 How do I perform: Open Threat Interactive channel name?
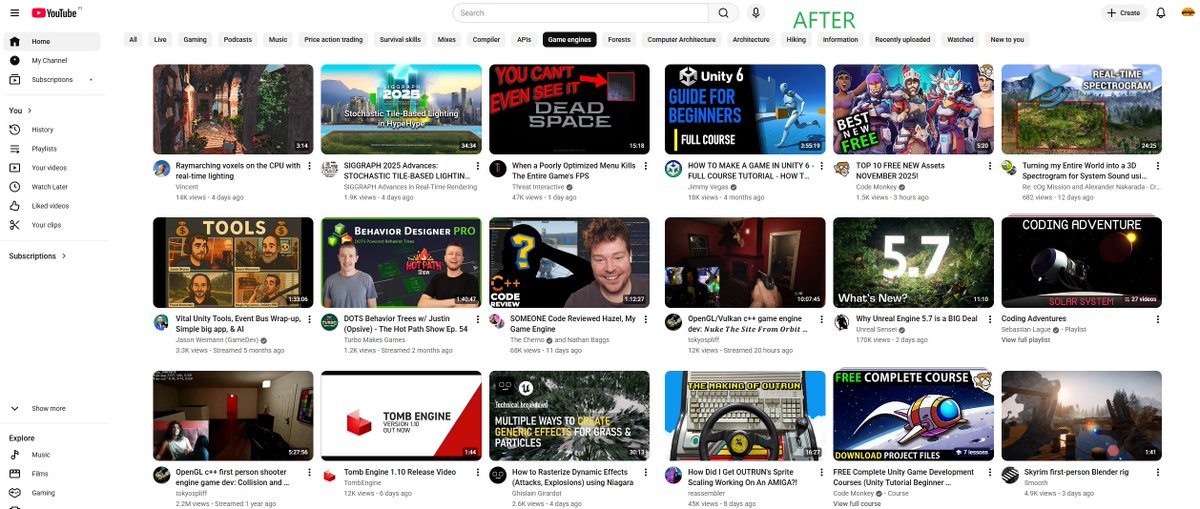tap(538, 187)
